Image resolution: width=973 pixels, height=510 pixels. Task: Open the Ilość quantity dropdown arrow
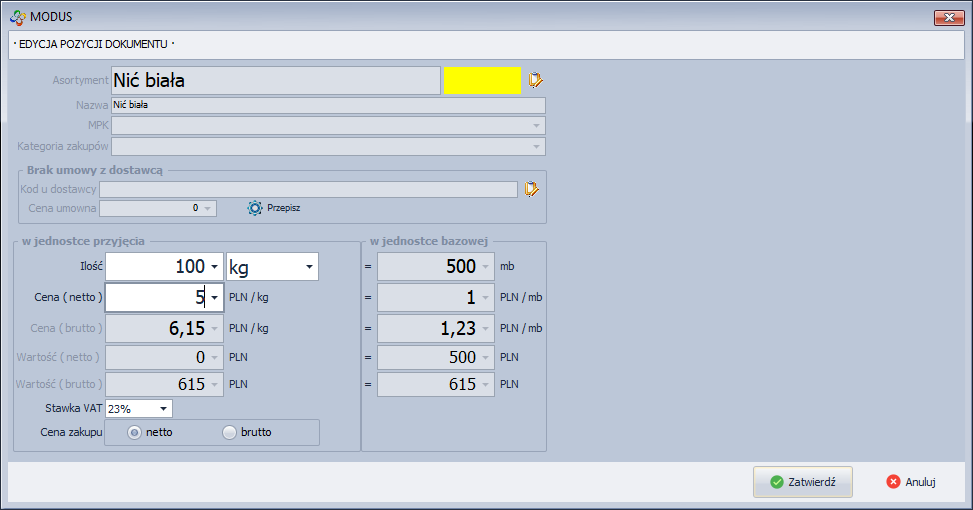(214, 267)
